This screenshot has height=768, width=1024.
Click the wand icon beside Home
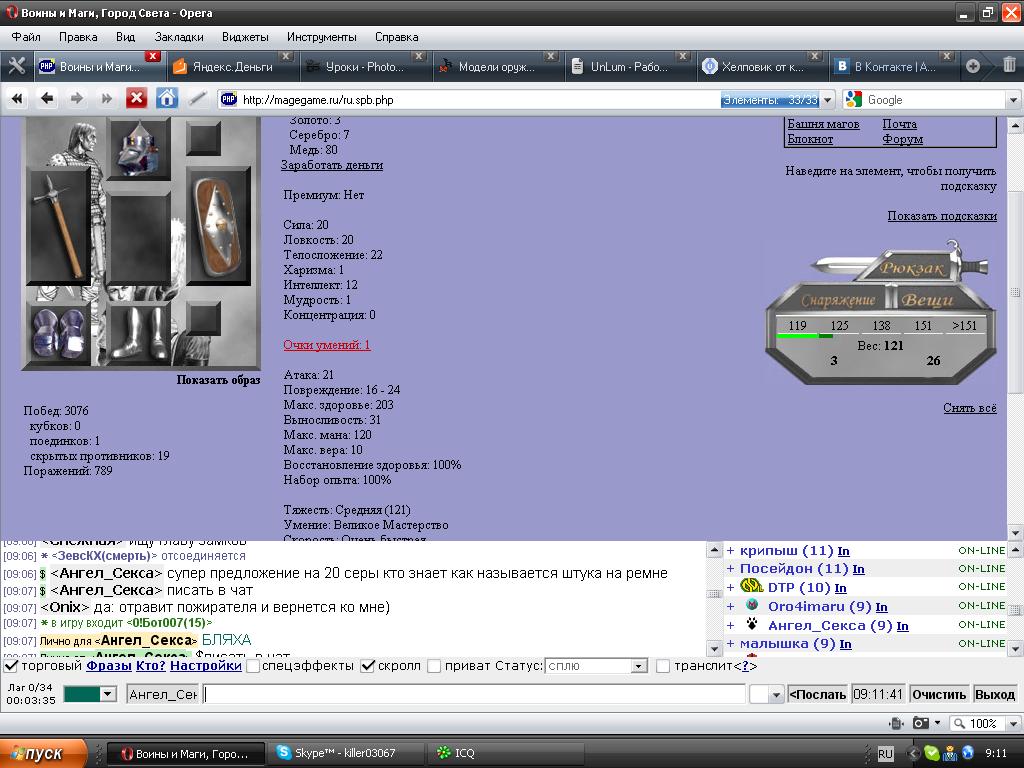tap(197, 99)
